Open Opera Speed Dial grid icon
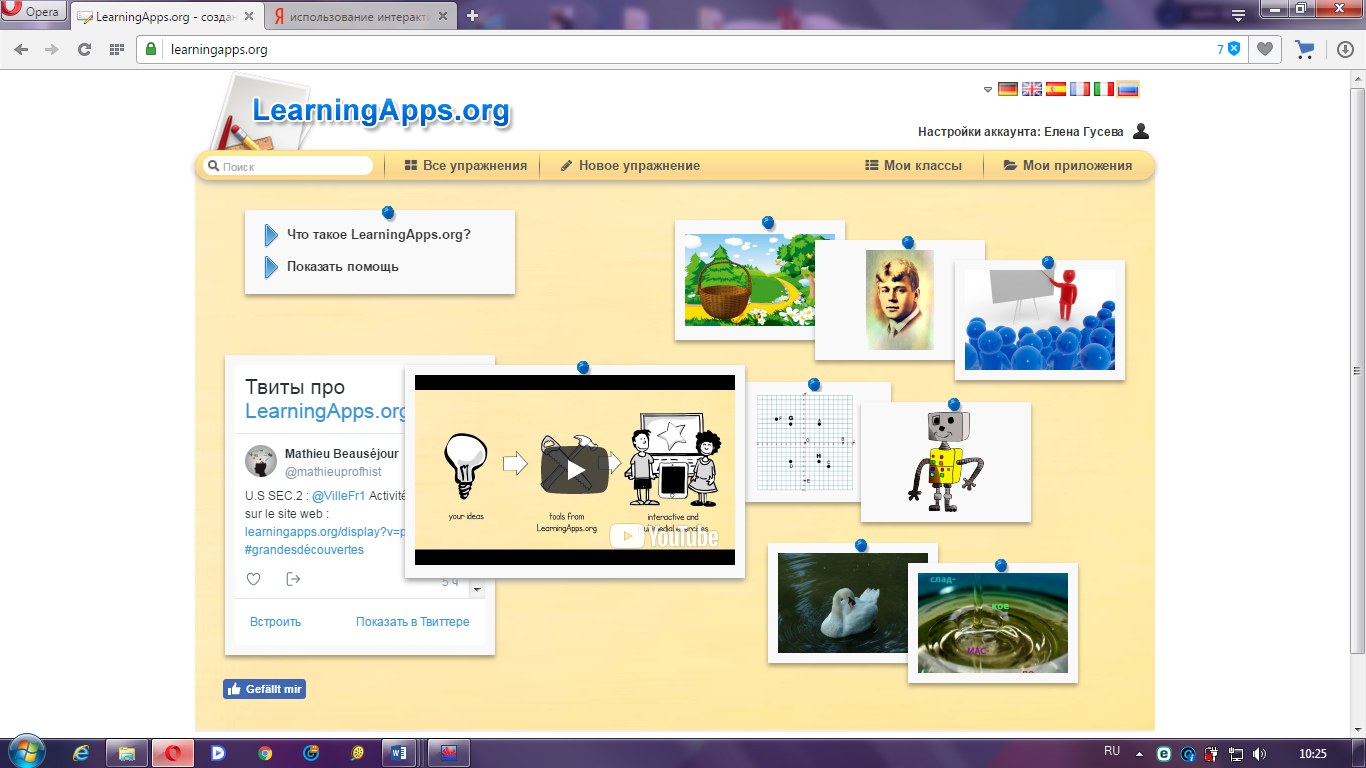 (x=117, y=49)
